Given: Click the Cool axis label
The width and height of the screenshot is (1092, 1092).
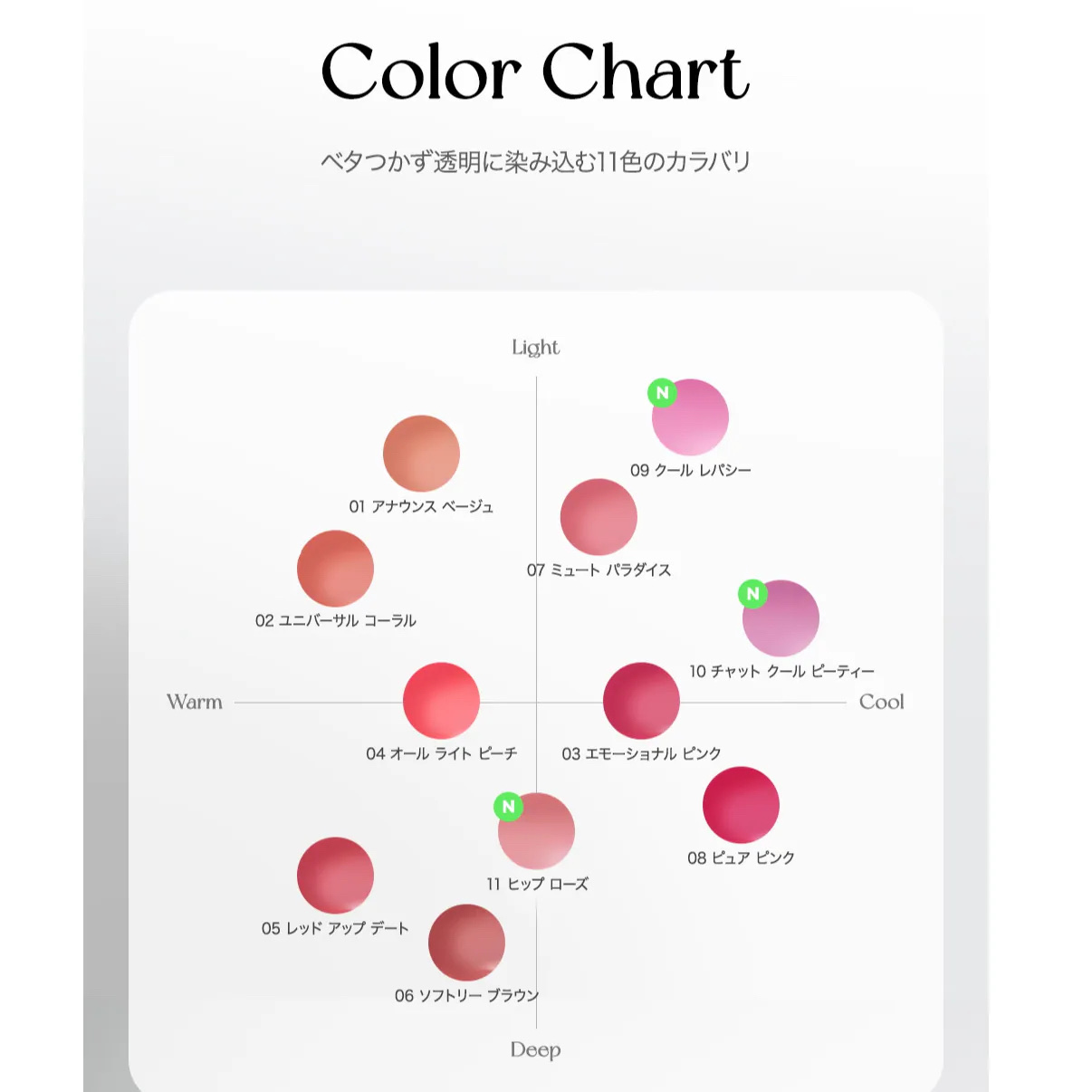Looking at the screenshot, I should tap(881, 702).
